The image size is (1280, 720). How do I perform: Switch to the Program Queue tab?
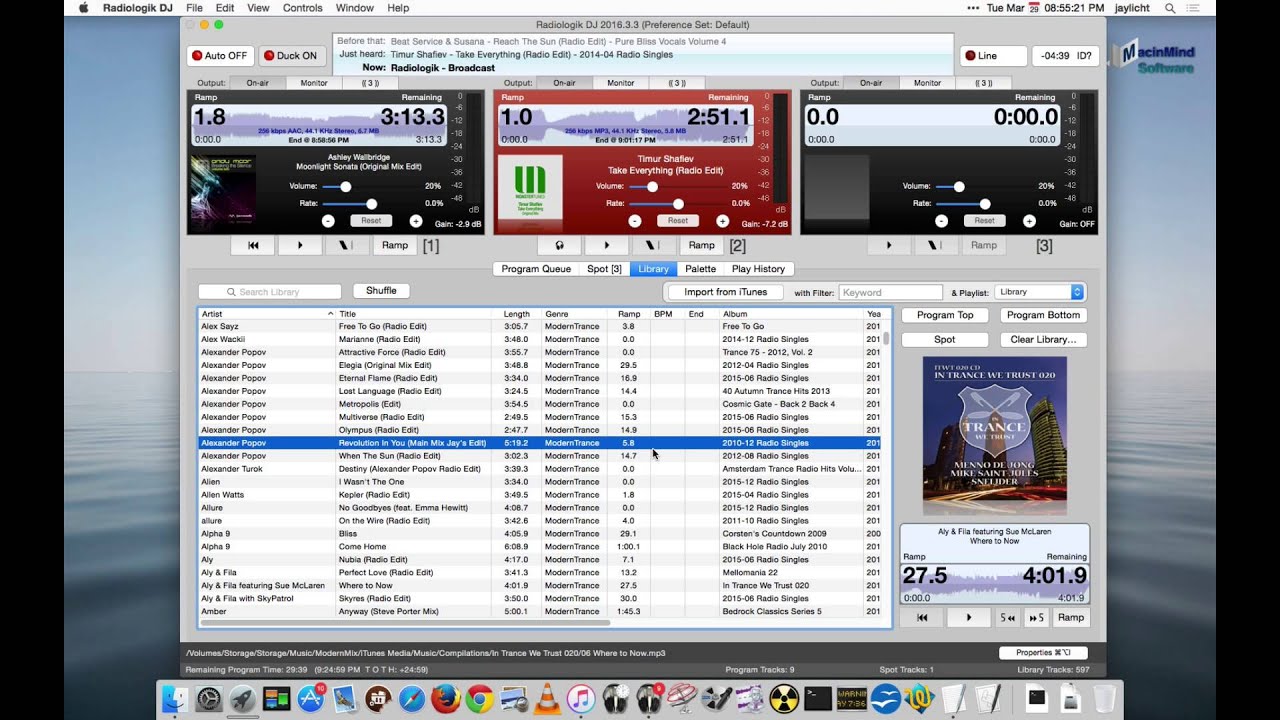pyautogui.click(x=536, y=269)
